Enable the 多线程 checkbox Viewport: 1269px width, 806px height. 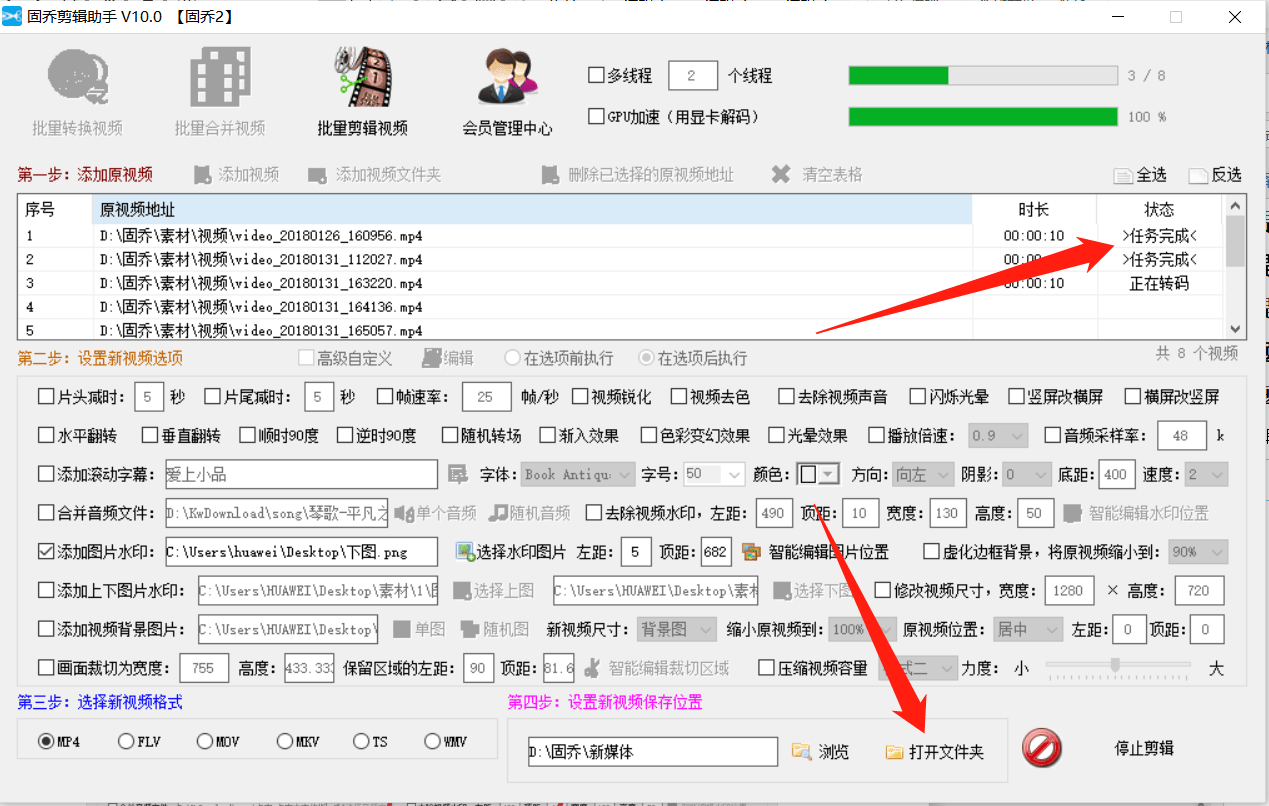(x=597, y=76)
